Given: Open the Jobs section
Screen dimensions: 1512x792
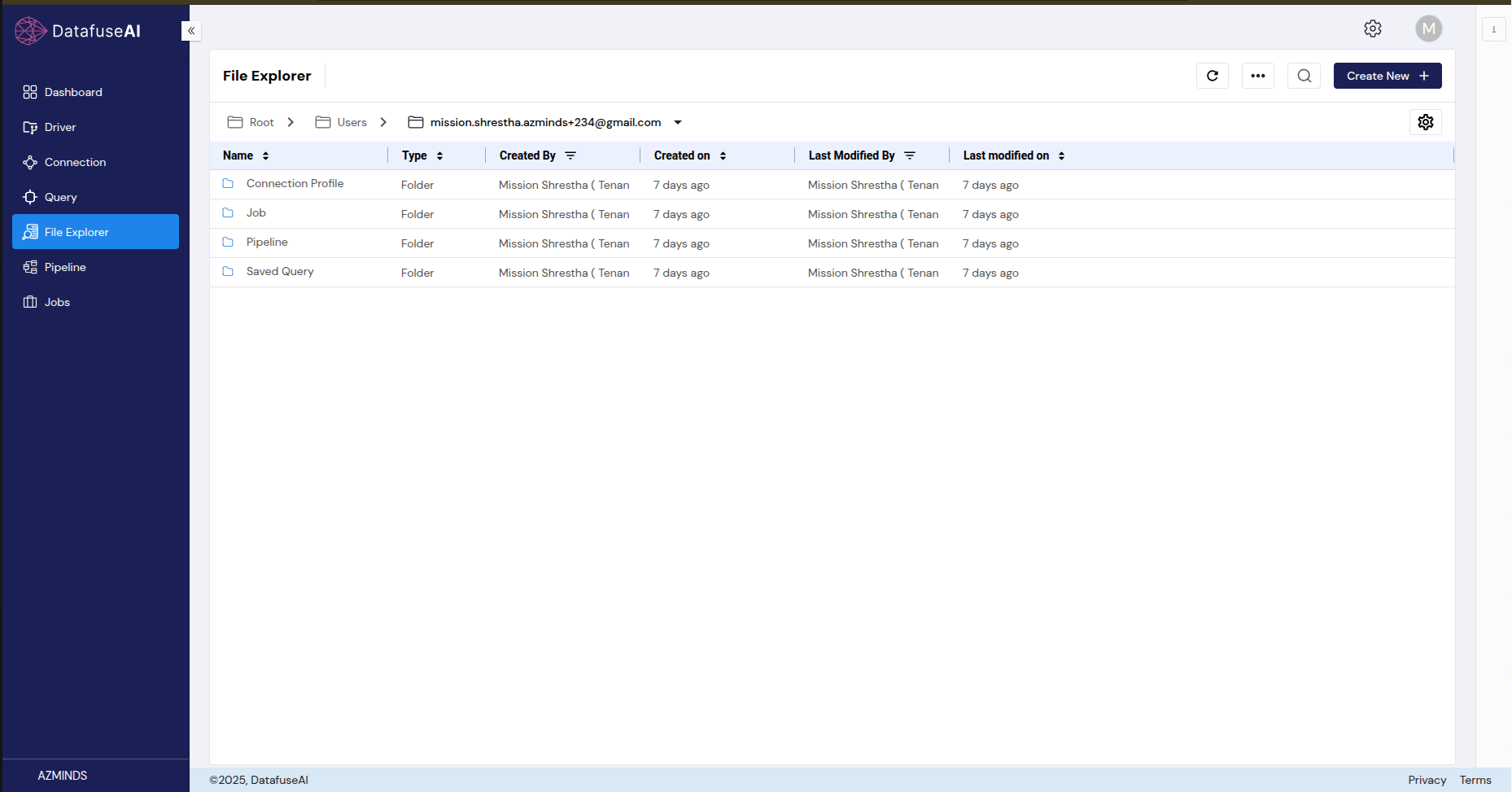Looking at the screenshot, I should (x=57, y=302).
